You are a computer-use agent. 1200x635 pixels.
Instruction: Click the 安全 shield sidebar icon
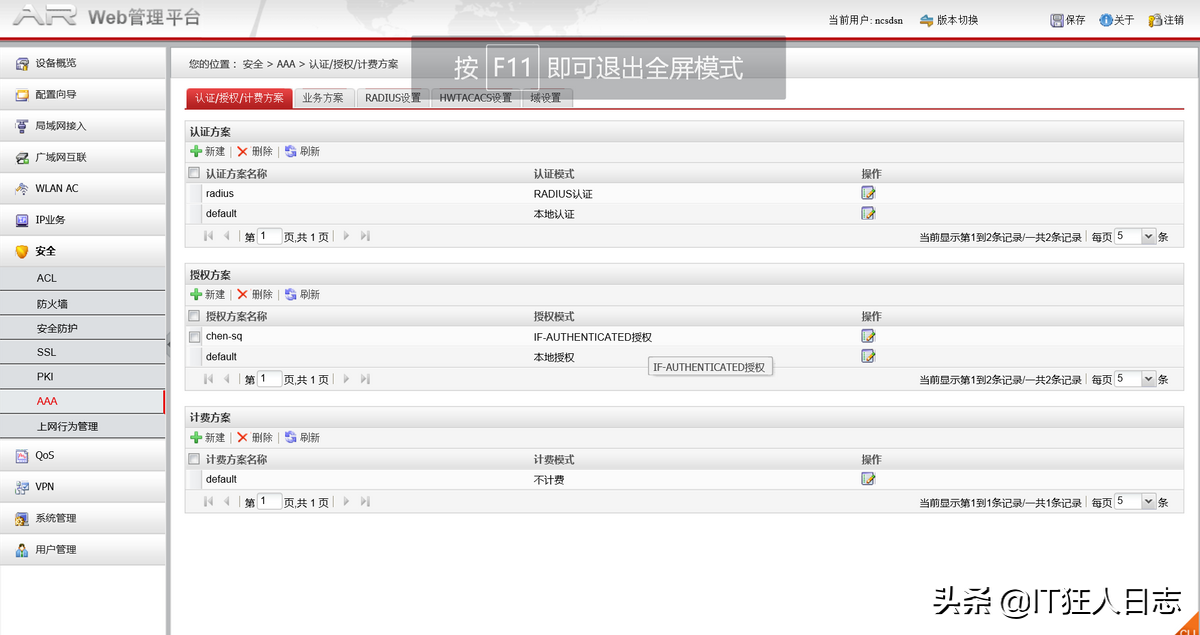coord(22,251)
